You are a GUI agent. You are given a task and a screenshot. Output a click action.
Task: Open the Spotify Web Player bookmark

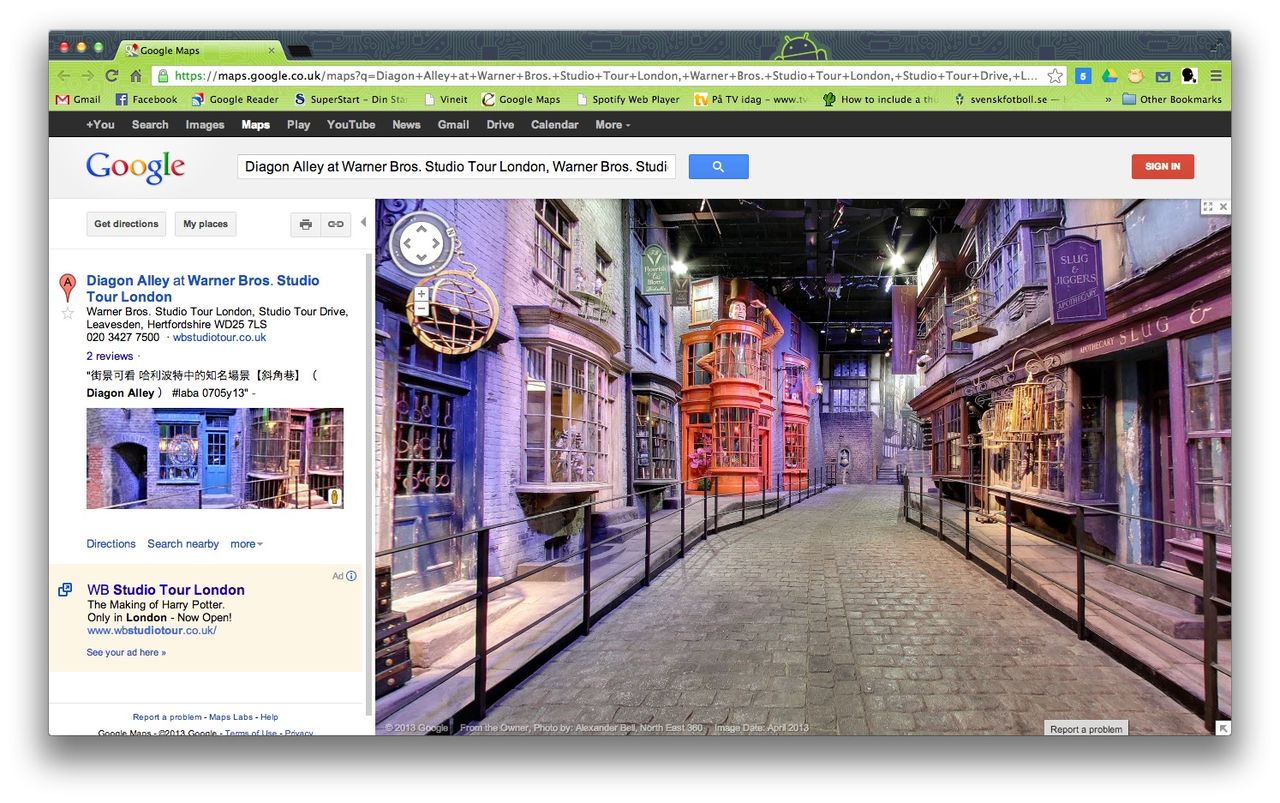(628, 99)
